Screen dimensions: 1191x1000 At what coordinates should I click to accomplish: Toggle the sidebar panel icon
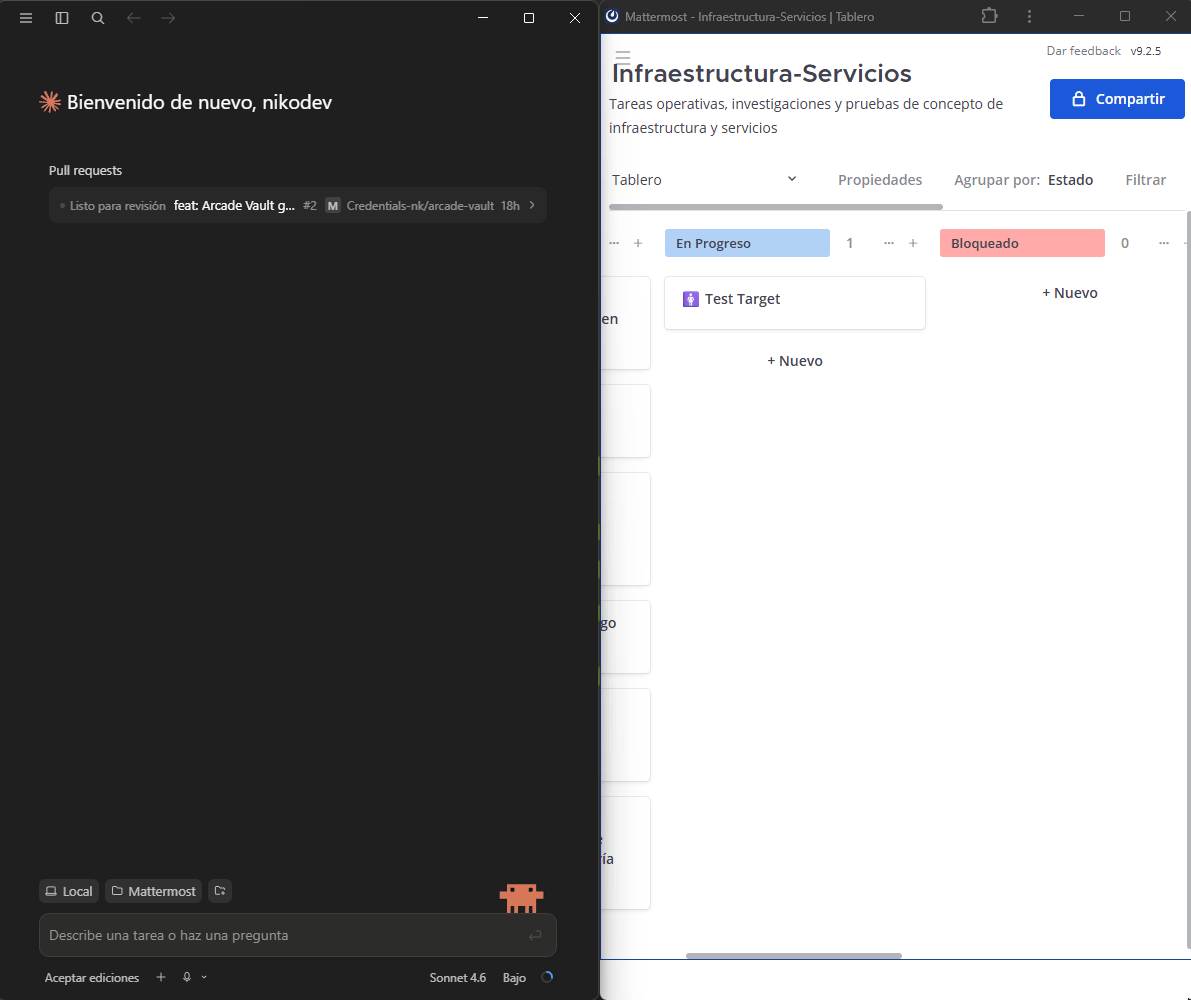click(x=62, y=18)
